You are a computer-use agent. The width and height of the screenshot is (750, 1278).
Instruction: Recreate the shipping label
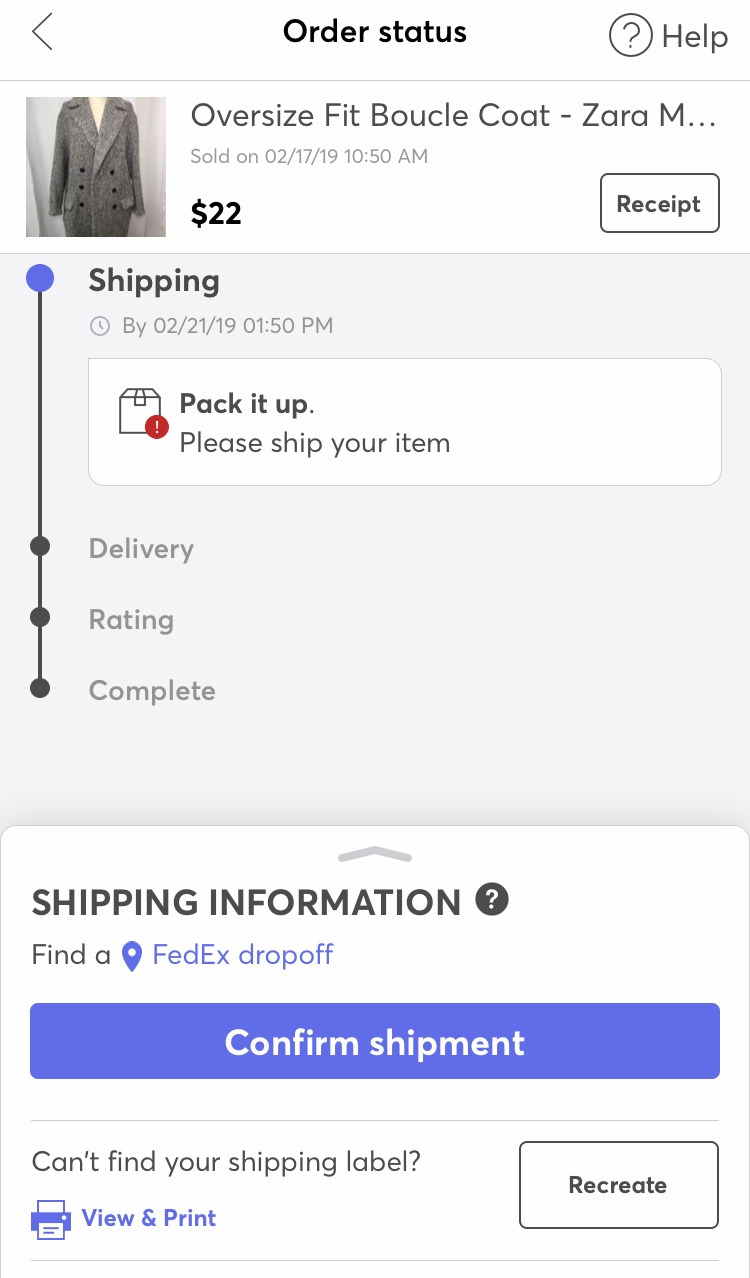click(618, 1185)
